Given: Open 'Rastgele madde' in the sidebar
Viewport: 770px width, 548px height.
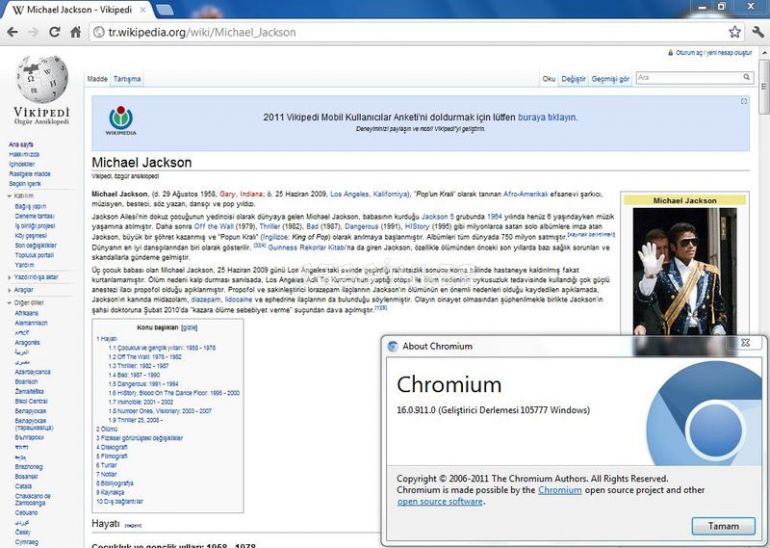Looking at the screenshot, I should [x=29, y=174].
